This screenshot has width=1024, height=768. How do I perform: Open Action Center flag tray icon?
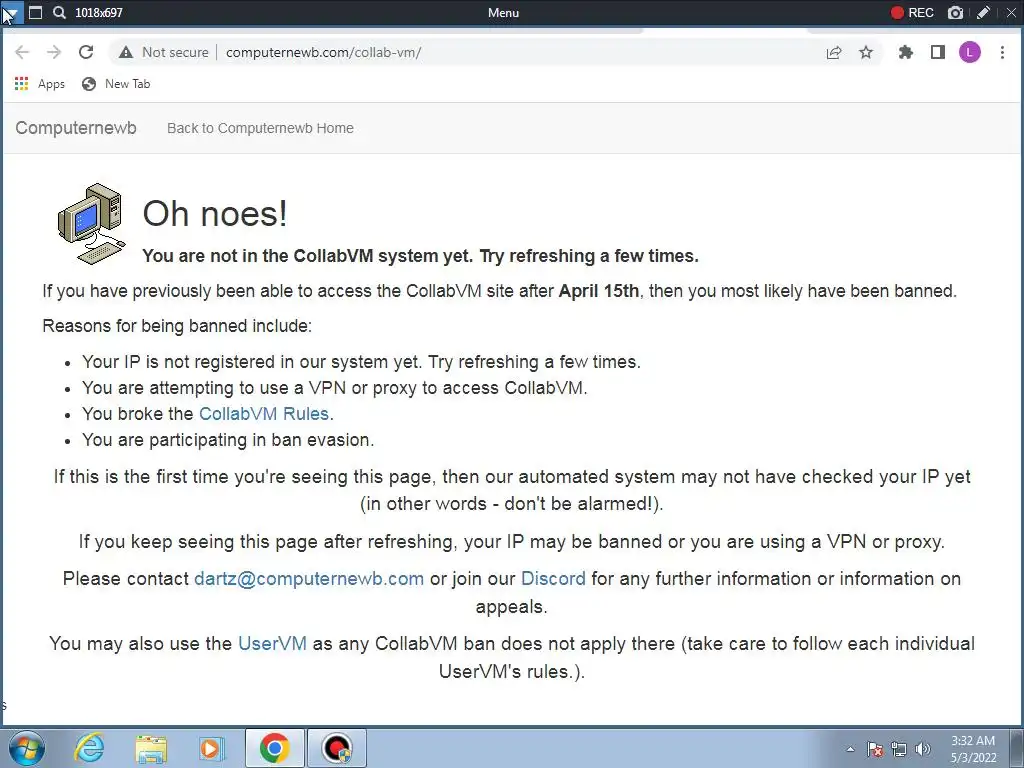click(875, 749)
